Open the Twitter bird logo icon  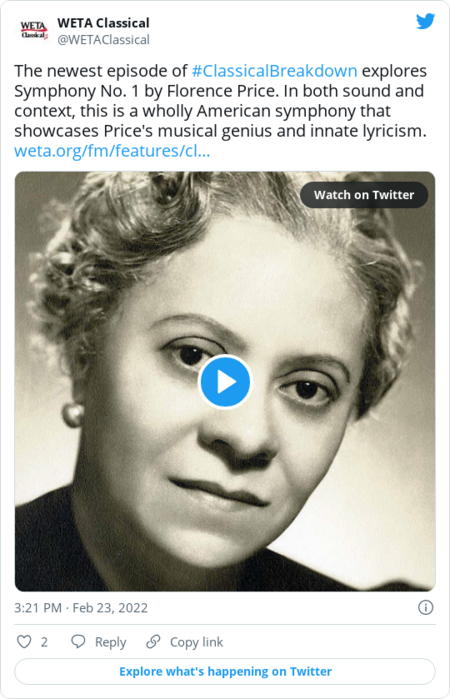click(x=425, y=21)
